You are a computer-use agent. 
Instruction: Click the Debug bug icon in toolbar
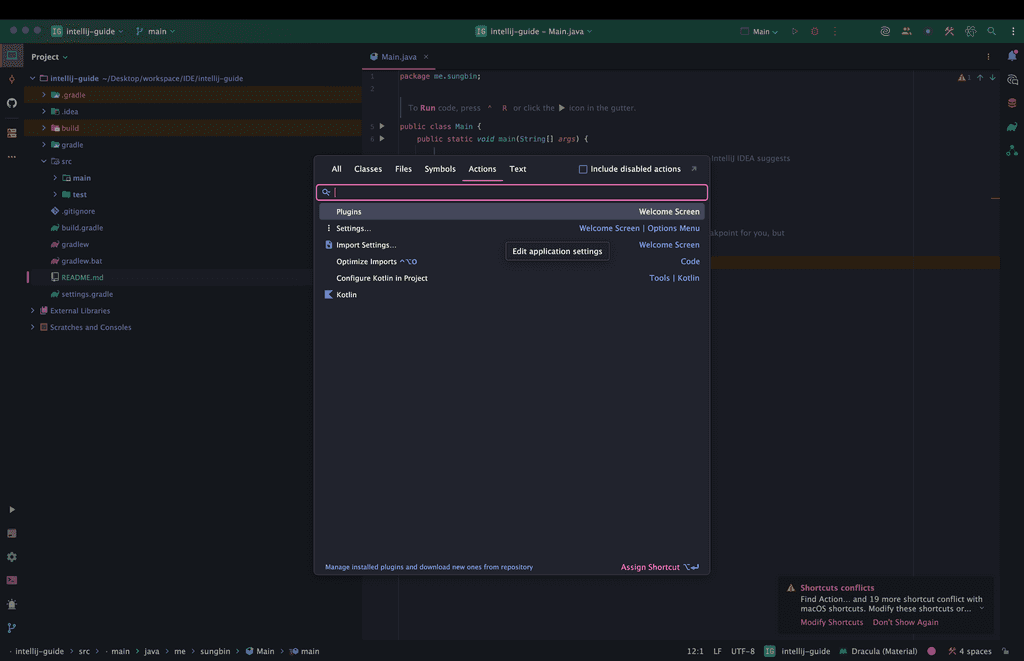(814, 31)
